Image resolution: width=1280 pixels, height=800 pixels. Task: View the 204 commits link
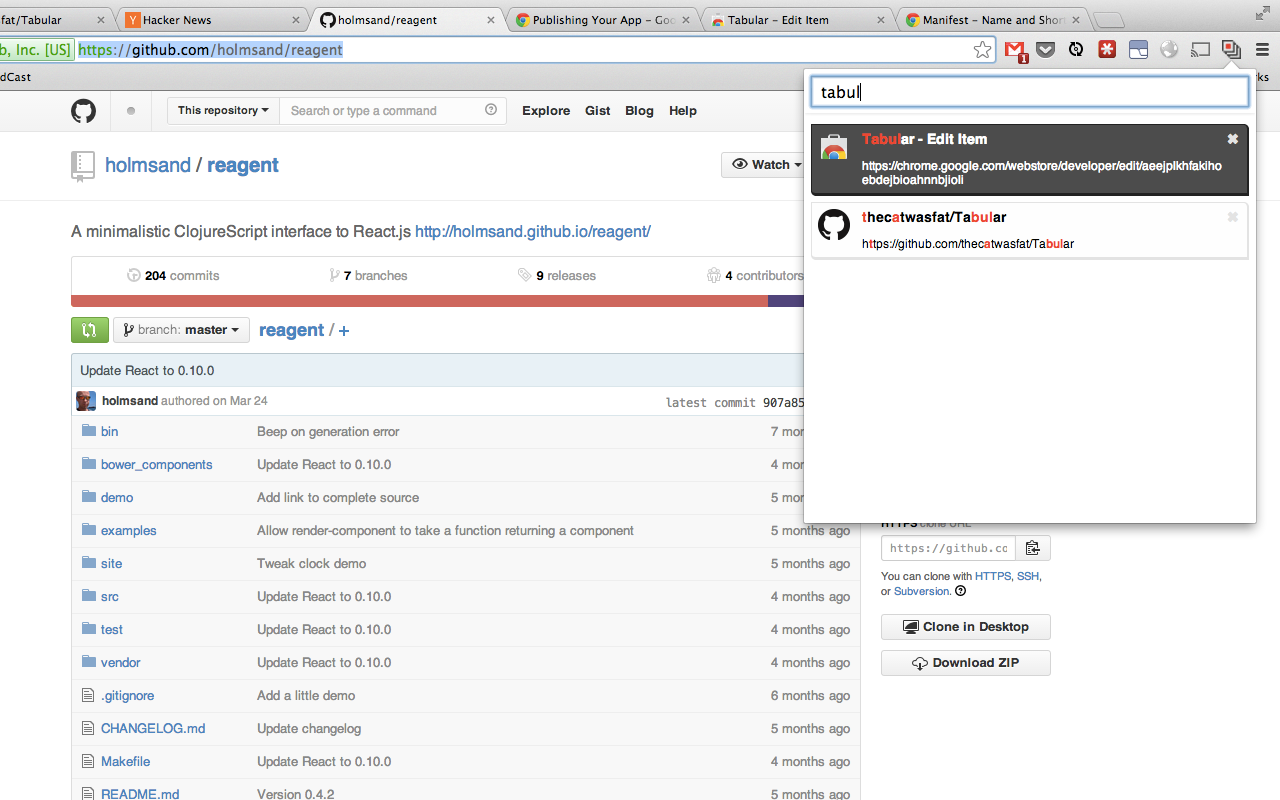tap(173, 275)
